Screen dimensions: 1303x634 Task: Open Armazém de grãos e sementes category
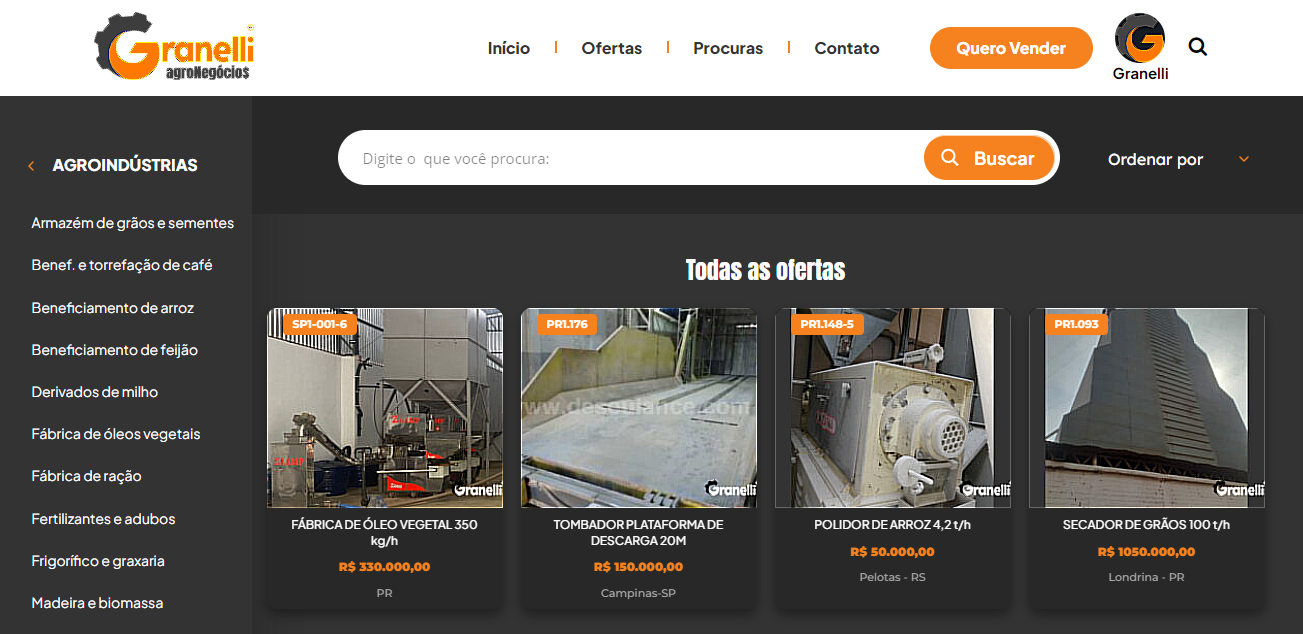point(133,223)
